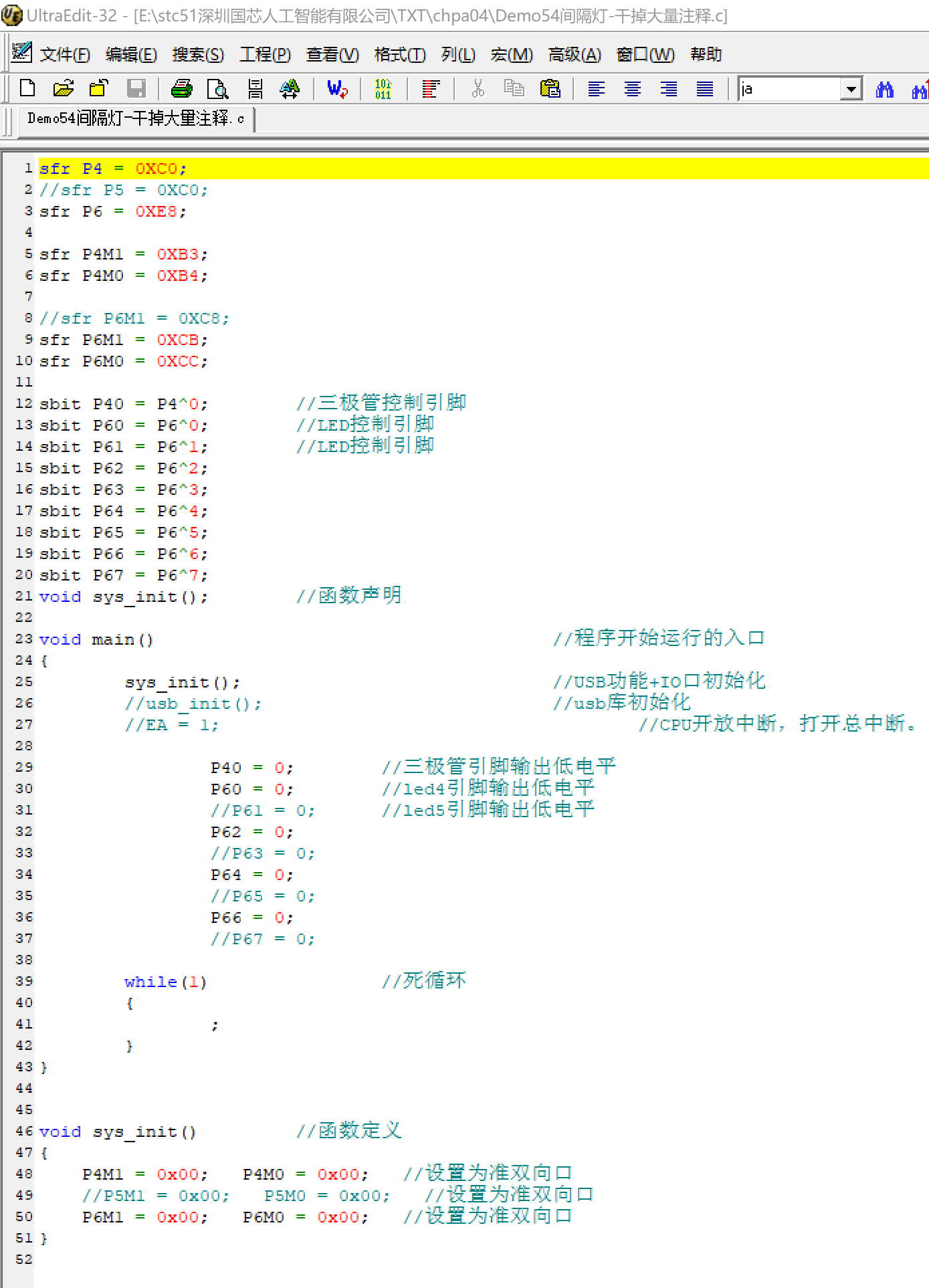Open the 高级(A) menu
The height and width of the screenshot is (1288, 929).
click(x=575, y=54)
